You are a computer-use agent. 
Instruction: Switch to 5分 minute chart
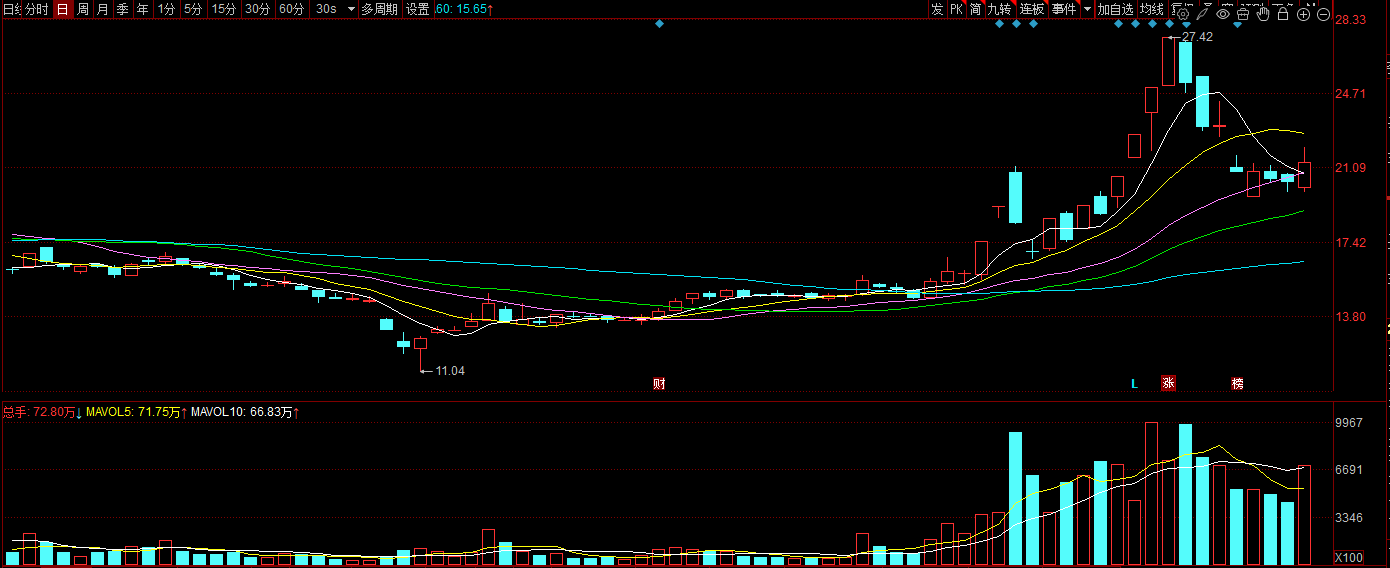point(192,9)
